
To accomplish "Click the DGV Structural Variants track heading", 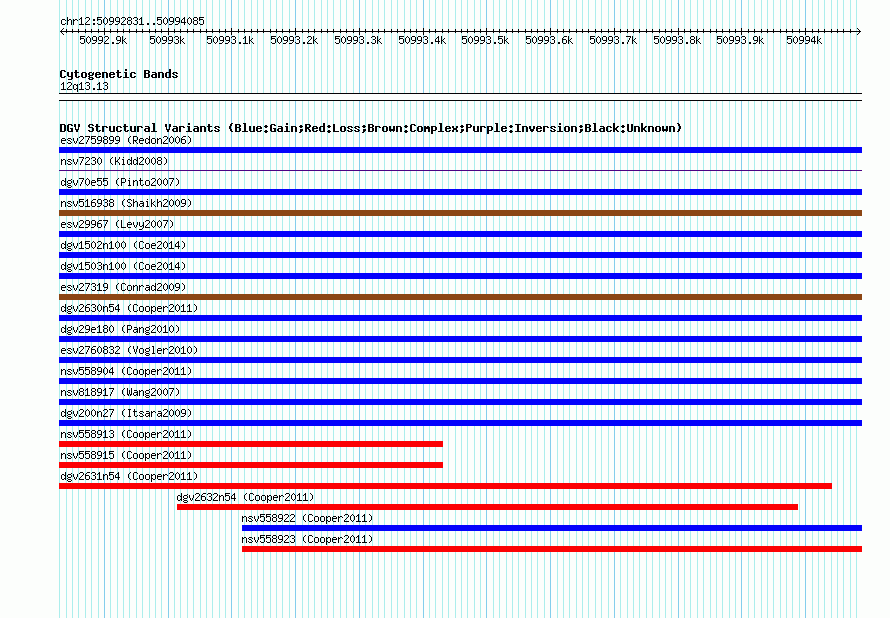I will [x=370, y=128].
